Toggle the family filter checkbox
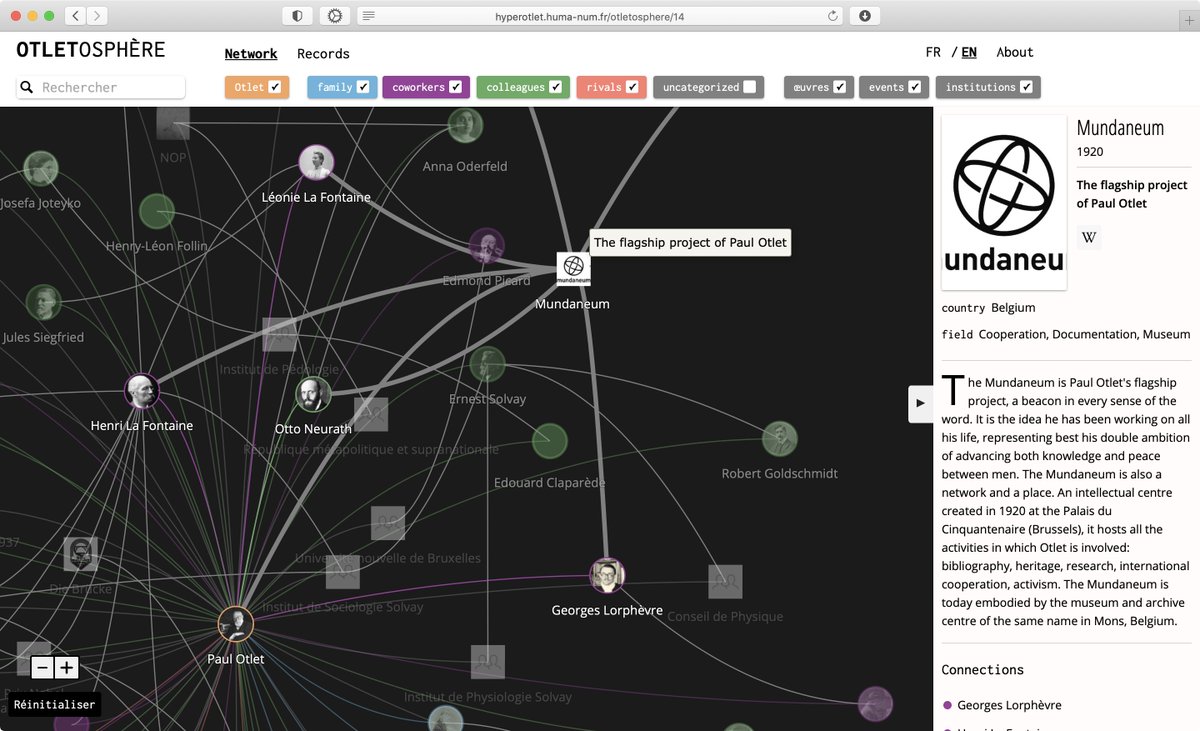The height and width of the screenshot is (731, 1200). tap(363, 87)
